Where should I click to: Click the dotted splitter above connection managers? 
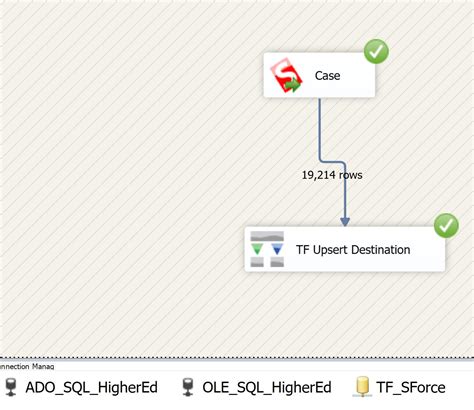[237, 359]
